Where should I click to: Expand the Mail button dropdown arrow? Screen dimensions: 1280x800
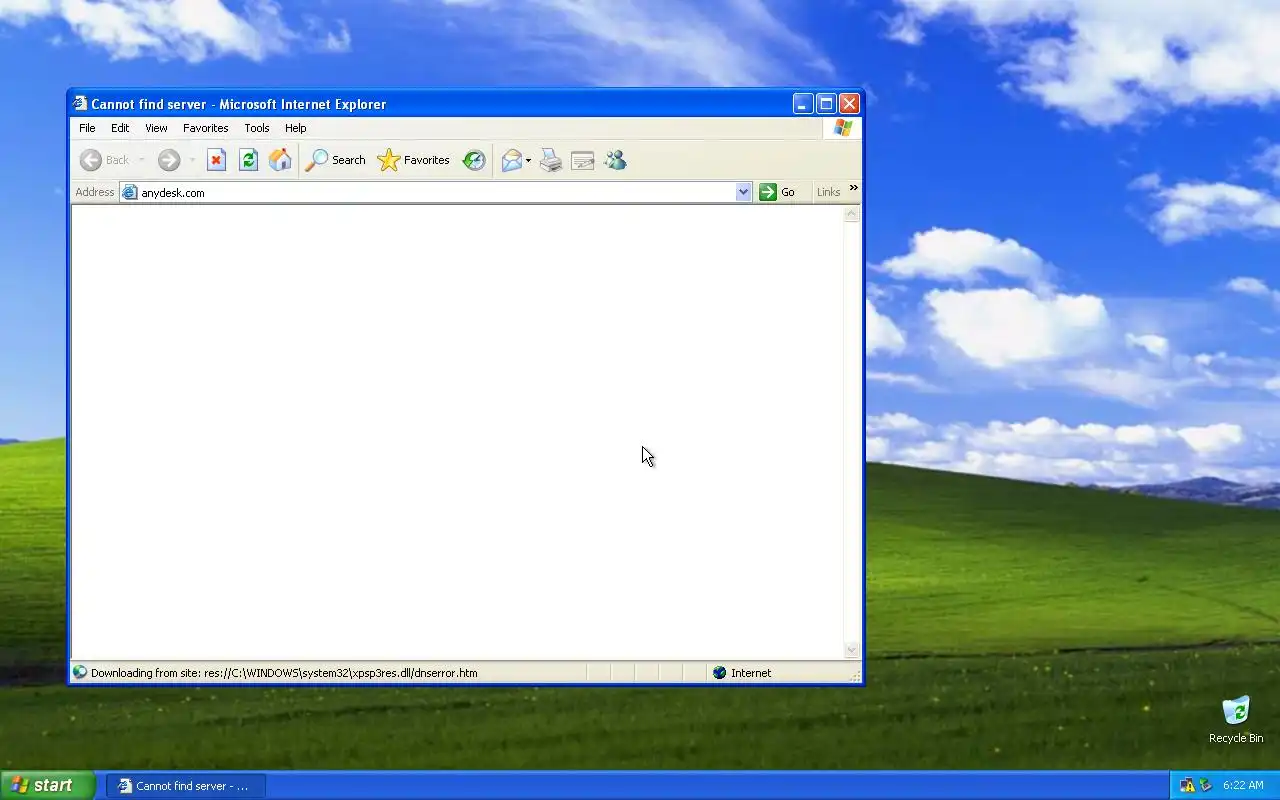coord(528,160)
